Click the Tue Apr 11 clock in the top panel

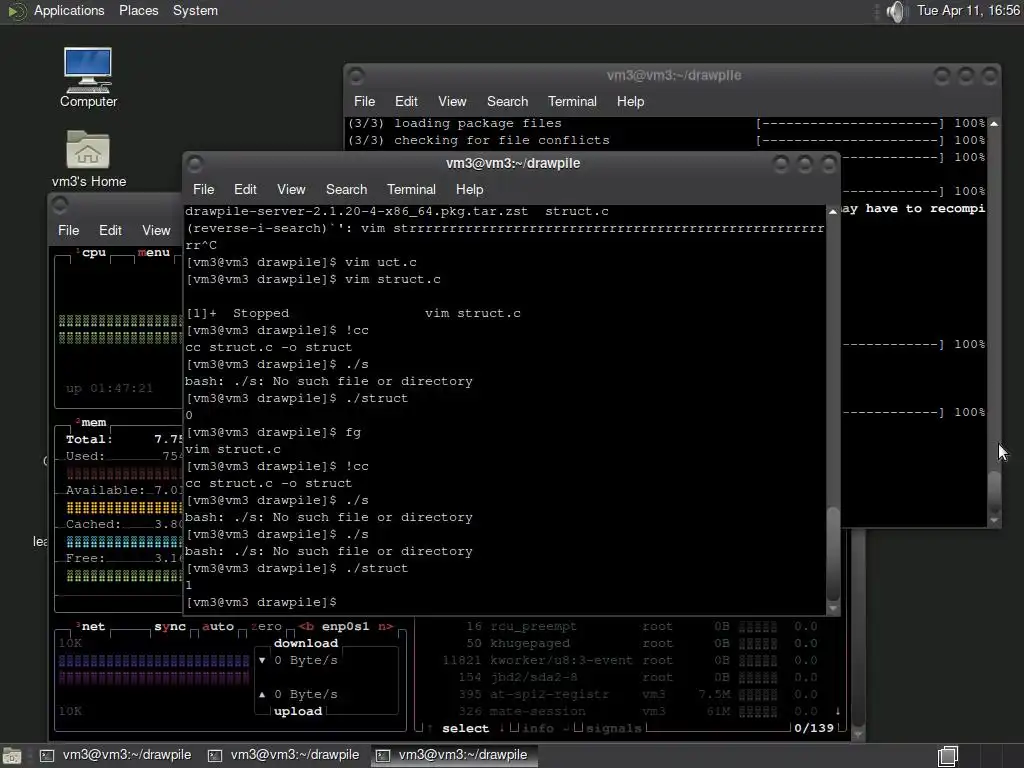(968, 10)
